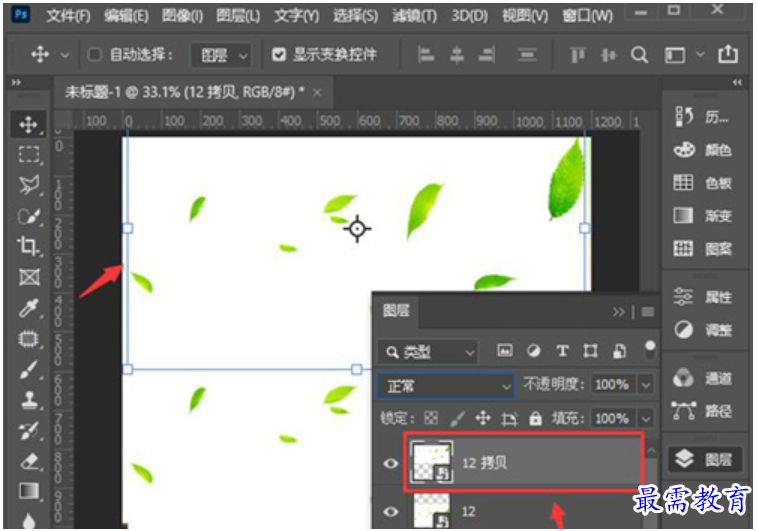
Task: Open the 编辑(E) menu
Action: [126, 15]
